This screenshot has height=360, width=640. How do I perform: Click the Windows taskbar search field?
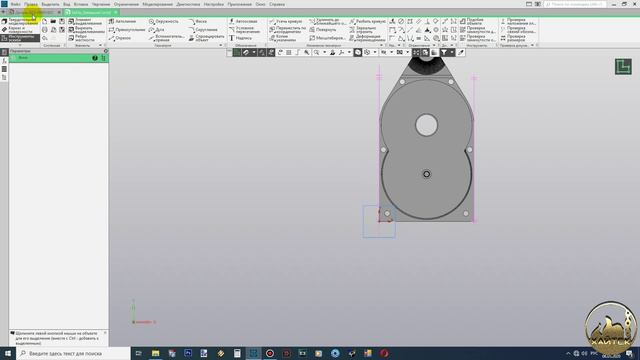click(x=73, y=353)
